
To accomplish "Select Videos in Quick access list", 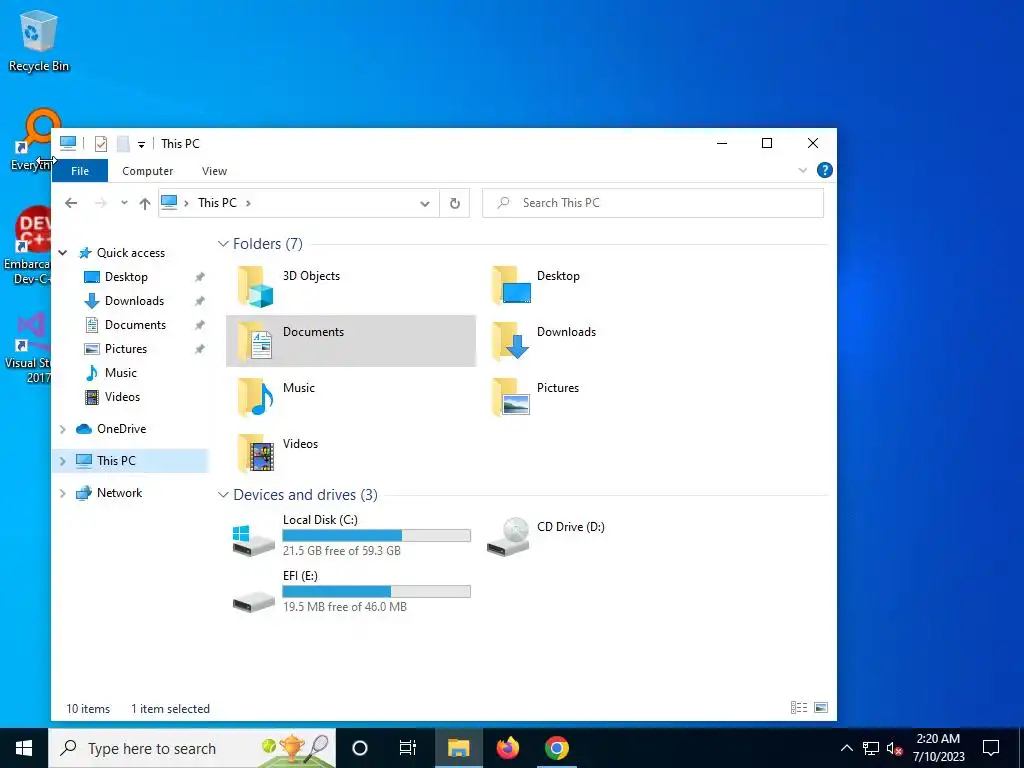I will (122, 397).
